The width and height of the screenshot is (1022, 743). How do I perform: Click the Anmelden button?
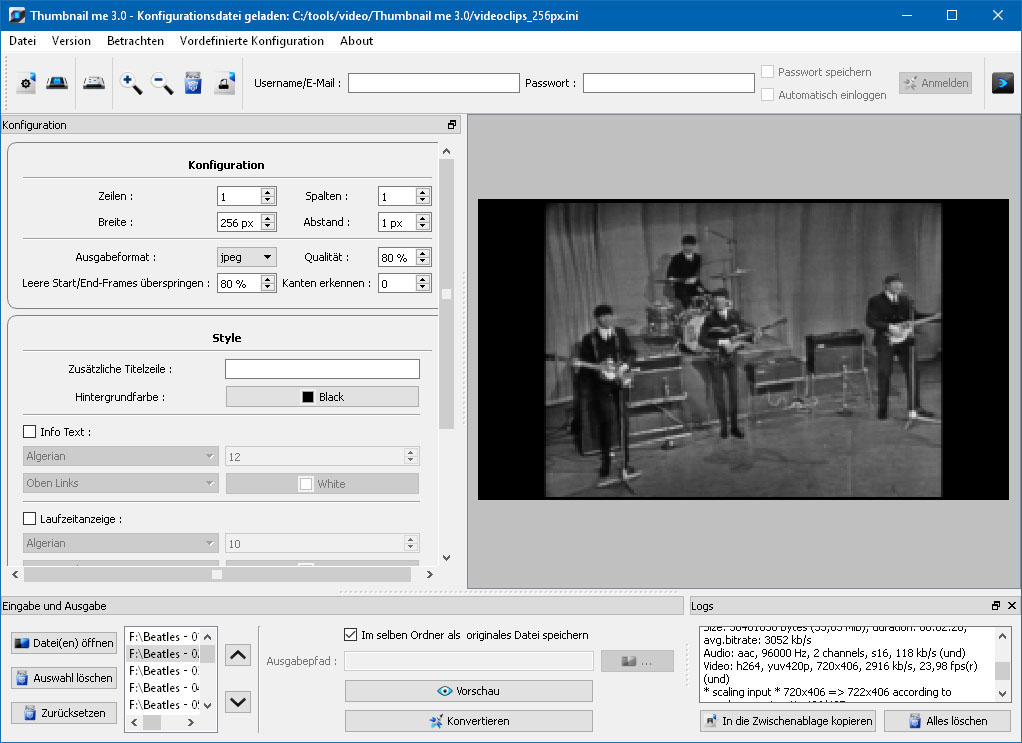click(x=935, y=83)
